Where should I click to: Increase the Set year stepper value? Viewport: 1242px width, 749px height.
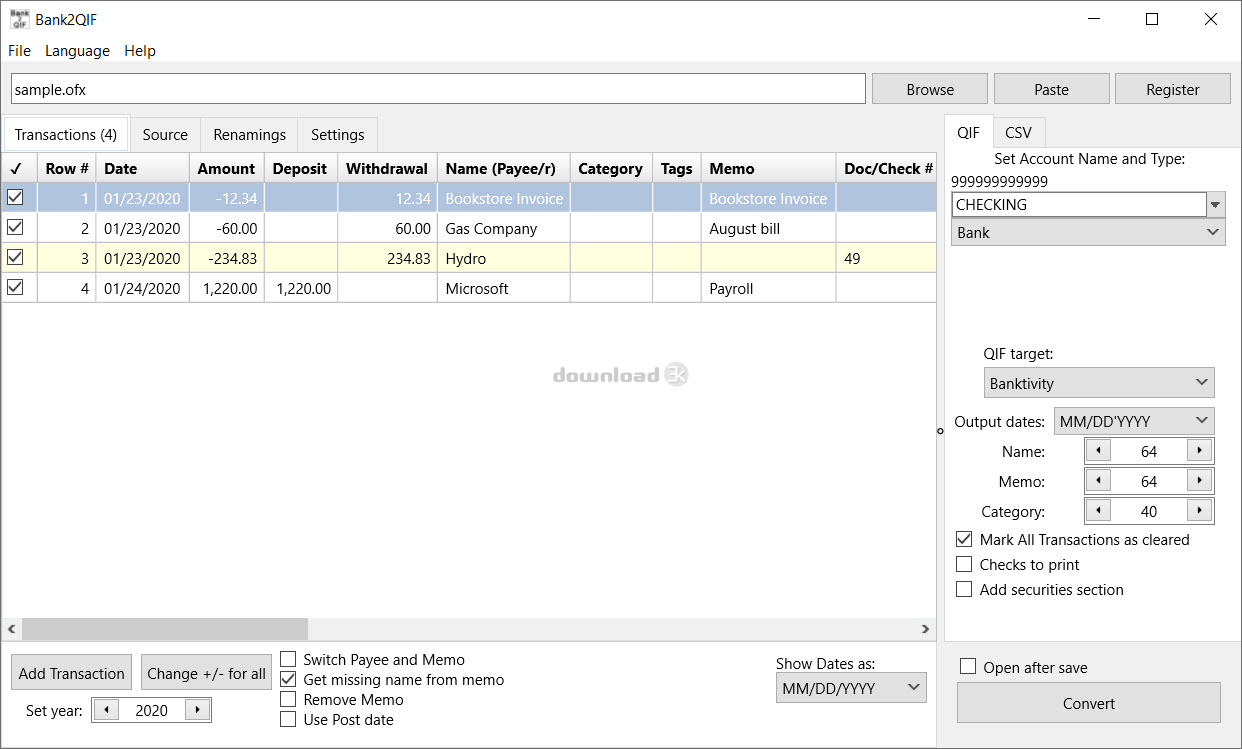click(x=198, y=710)
